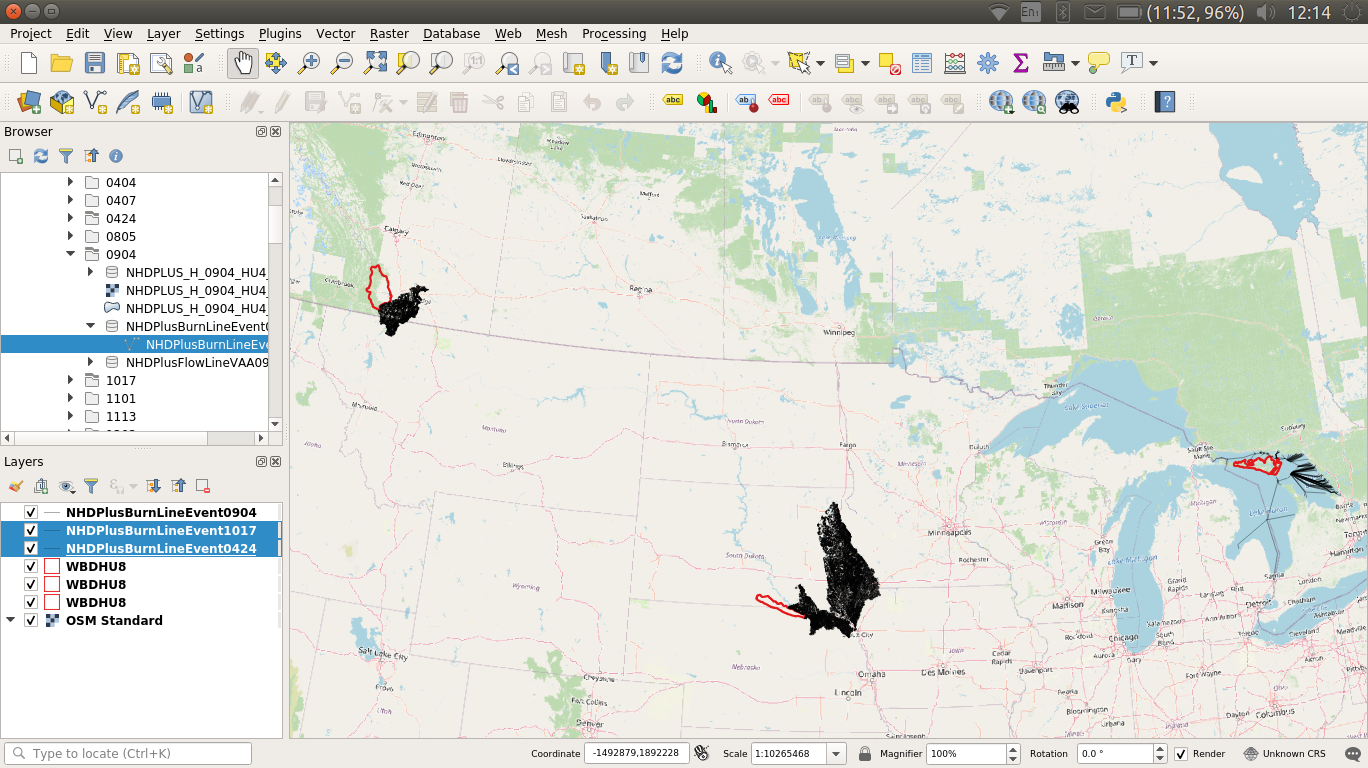Open the layer styling panel
1368x768 pixels.
tap(16, 486)
